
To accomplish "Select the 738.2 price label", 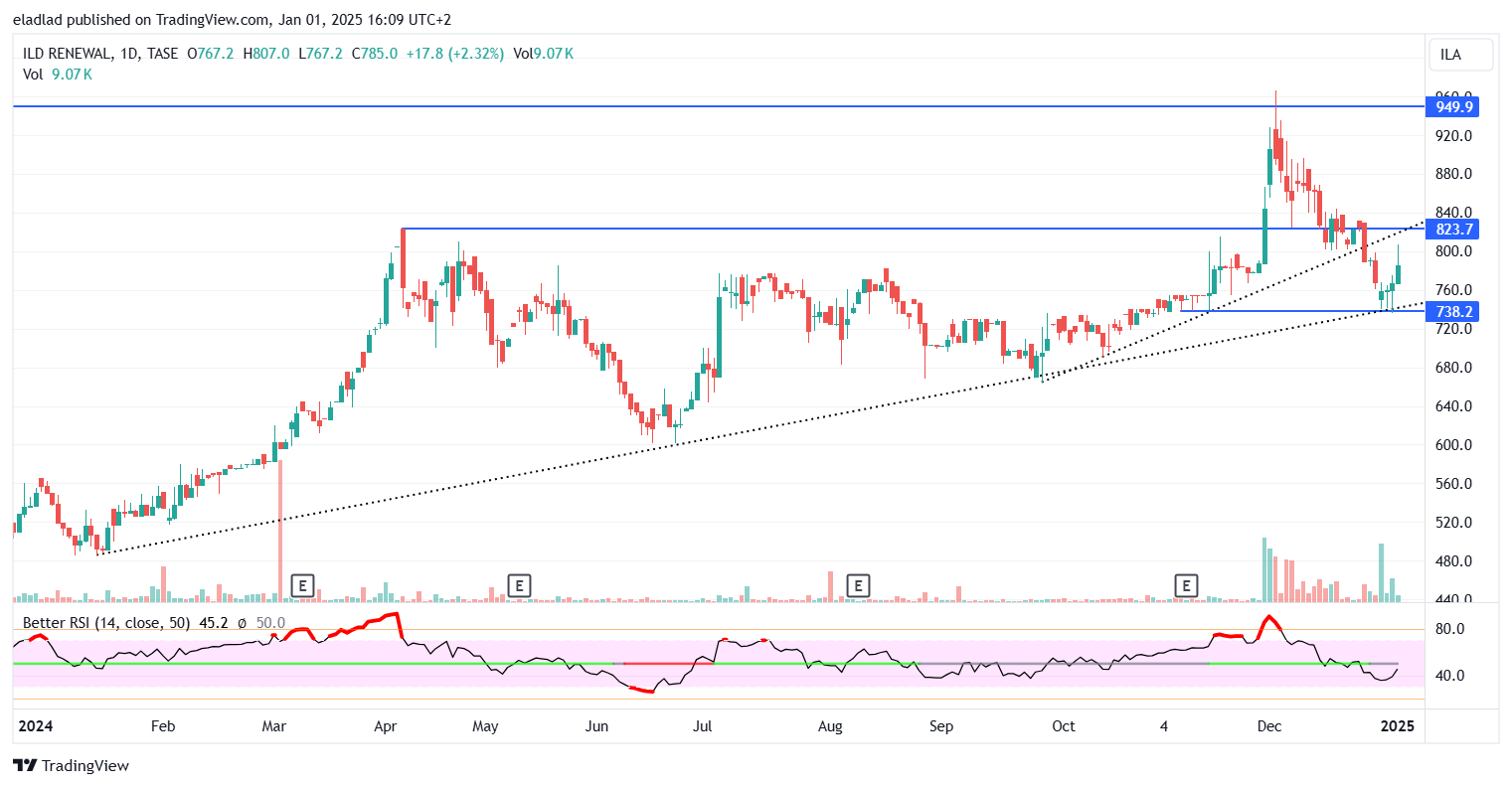I will pyautogui.click(x=1453, y=312).
